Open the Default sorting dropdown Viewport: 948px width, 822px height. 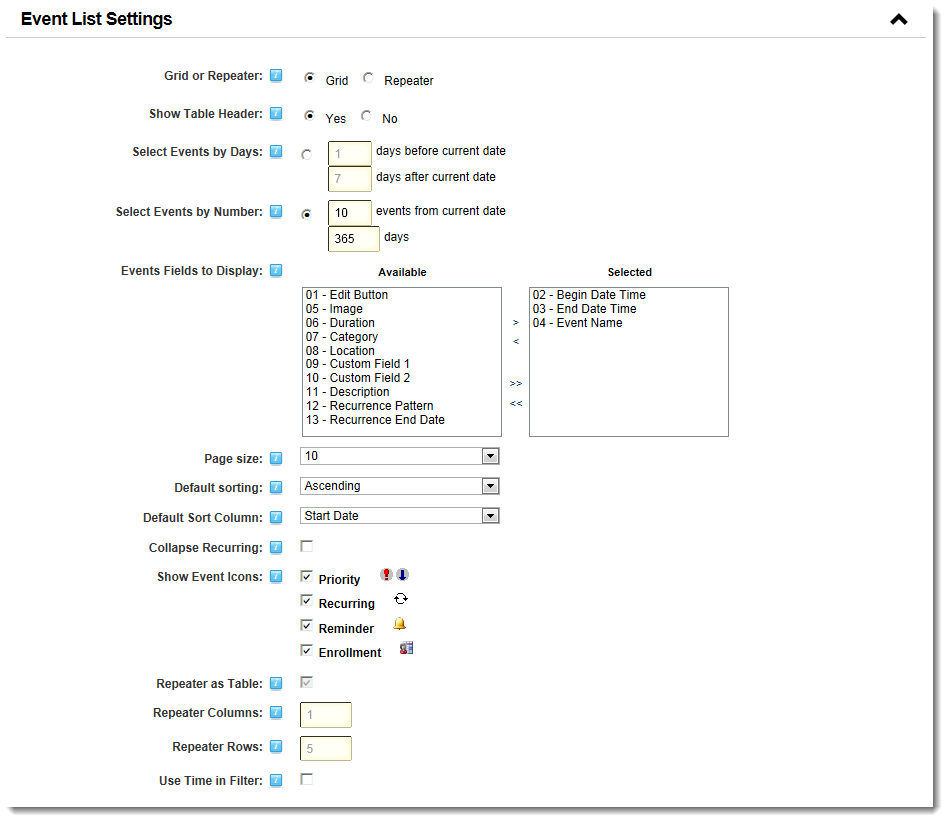coord(491,486)
